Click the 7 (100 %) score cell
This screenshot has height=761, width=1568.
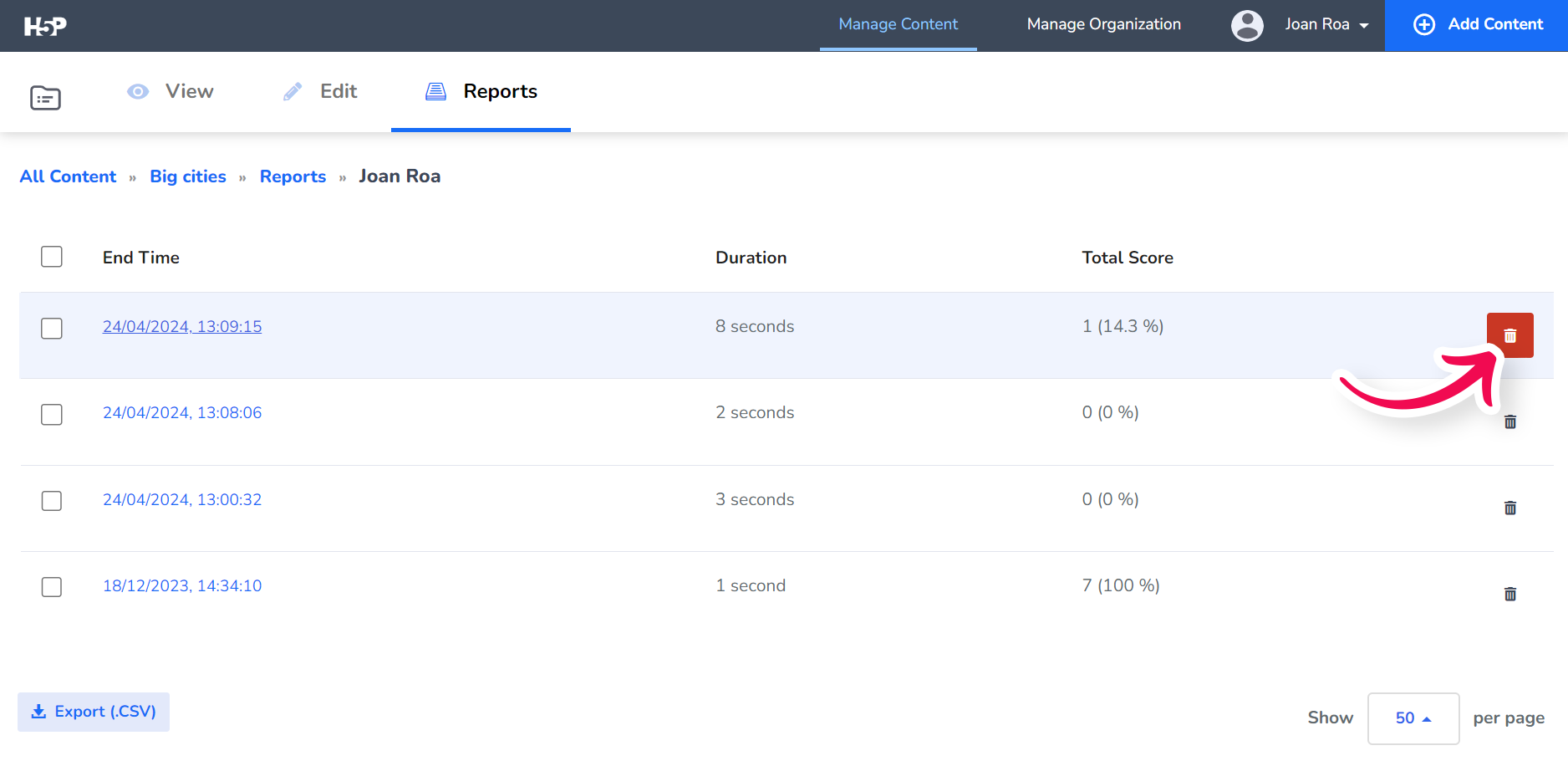pyautogui.click(x=1121, y=586)
